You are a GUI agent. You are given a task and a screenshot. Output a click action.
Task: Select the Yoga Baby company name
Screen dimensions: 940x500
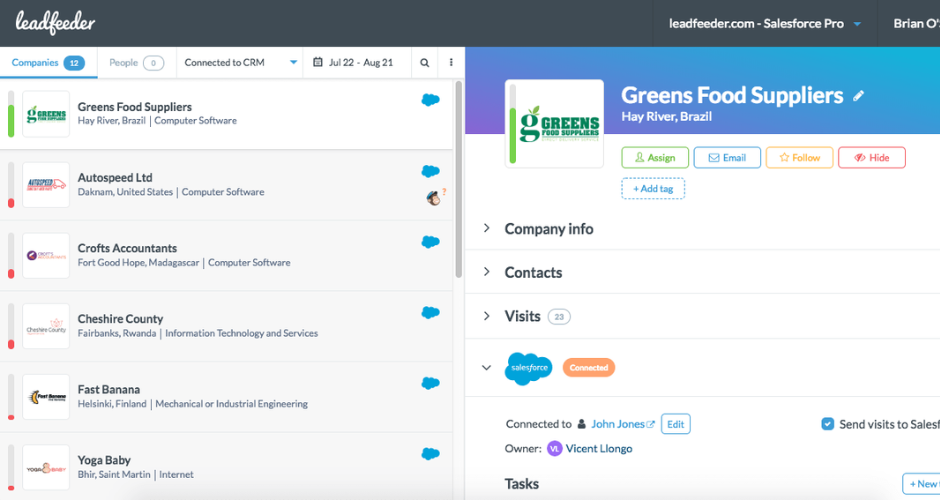pos(104,460)
